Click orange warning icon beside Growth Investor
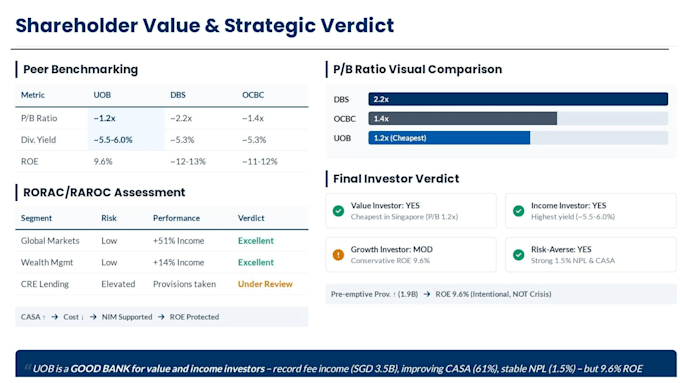This screenshot has height=383, width=680. click(338, 255)
